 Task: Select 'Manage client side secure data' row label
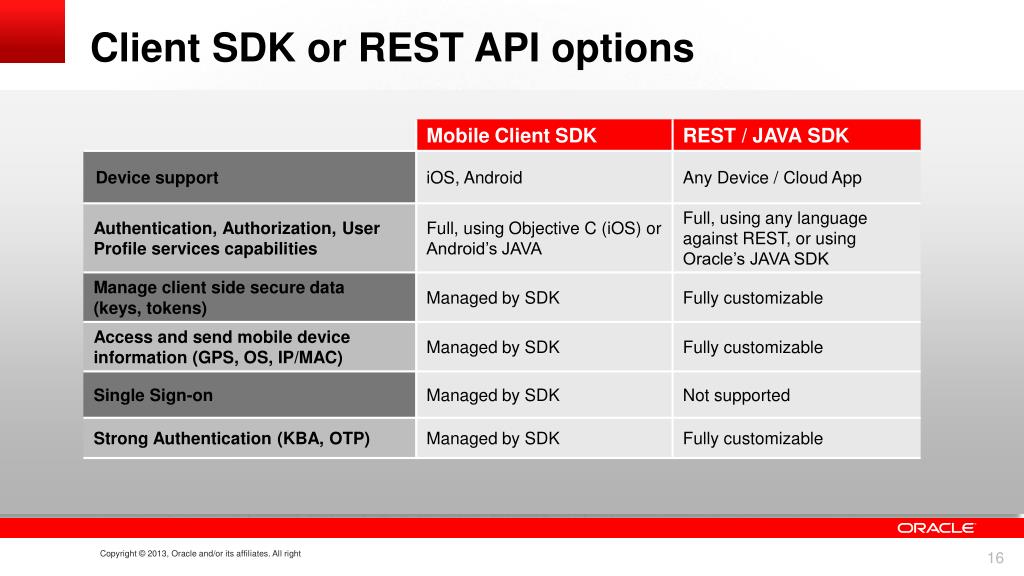(x=249, y=298)
